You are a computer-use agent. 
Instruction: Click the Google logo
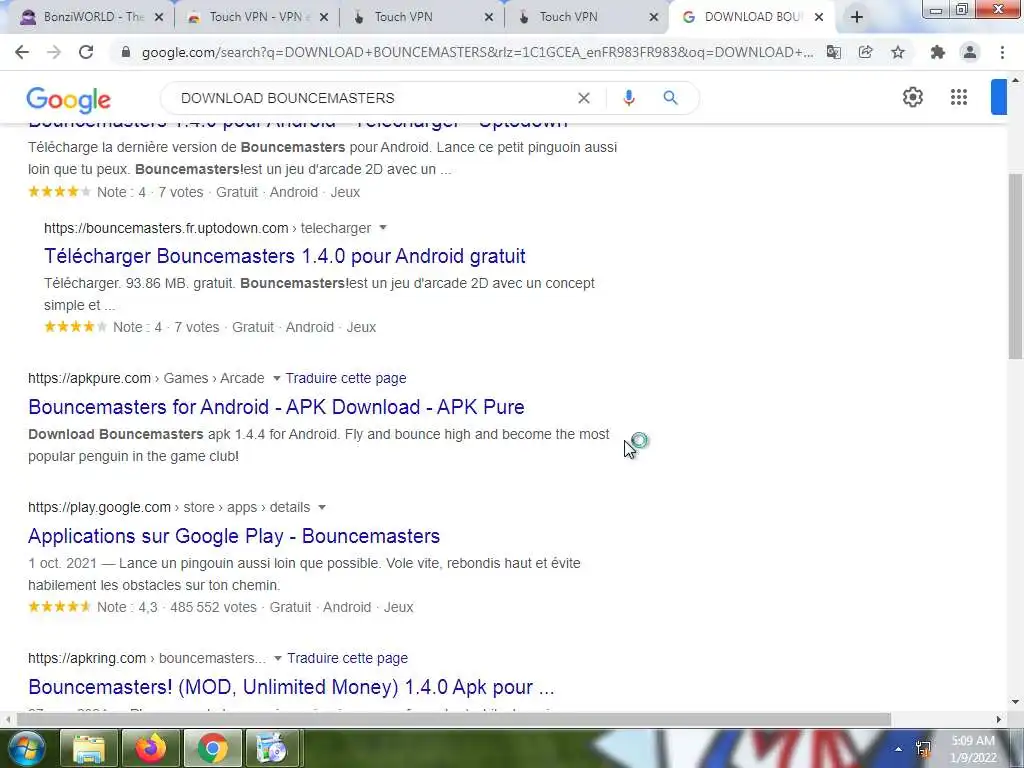69,99
